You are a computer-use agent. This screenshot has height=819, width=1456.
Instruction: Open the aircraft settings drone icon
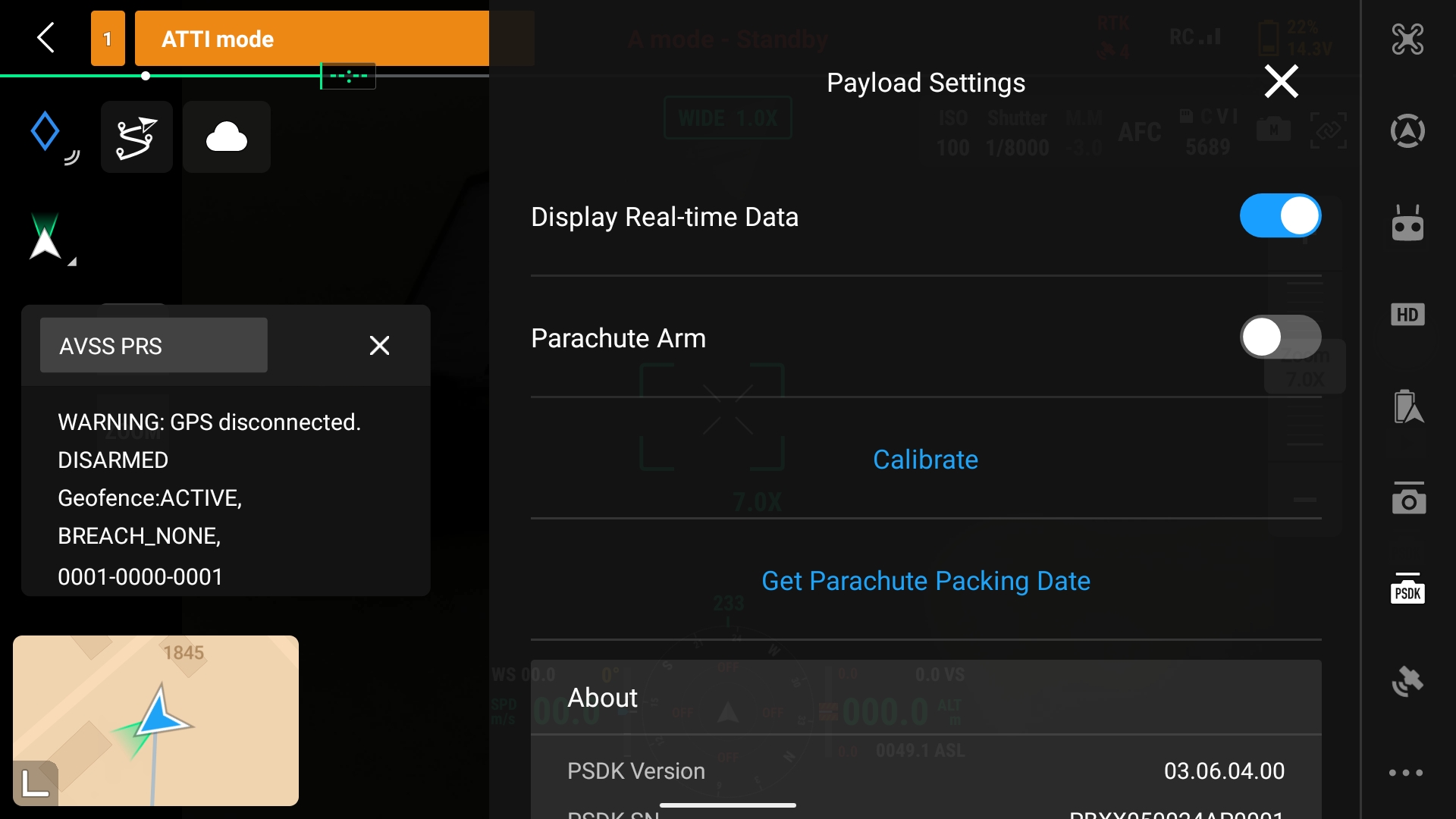pos(1407,39)
